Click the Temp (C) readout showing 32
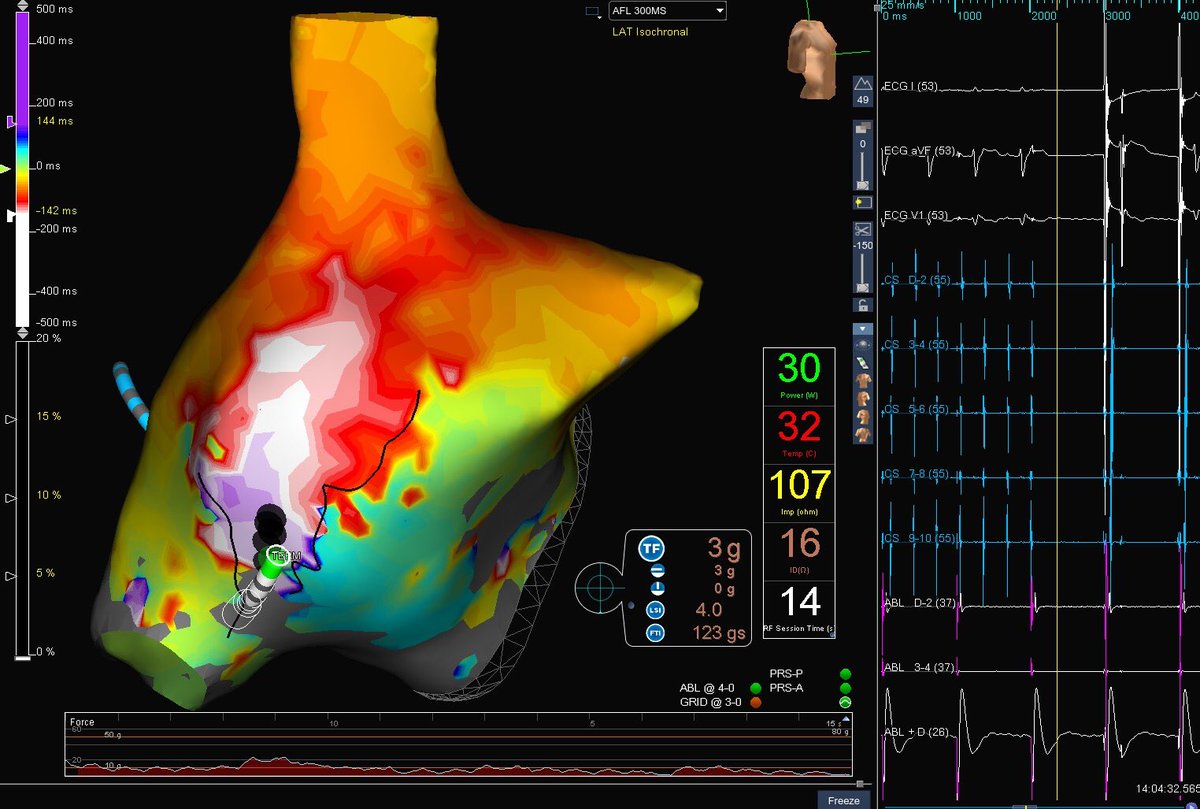The height and width of the screenshot is (809, 1200). [800, 434]
